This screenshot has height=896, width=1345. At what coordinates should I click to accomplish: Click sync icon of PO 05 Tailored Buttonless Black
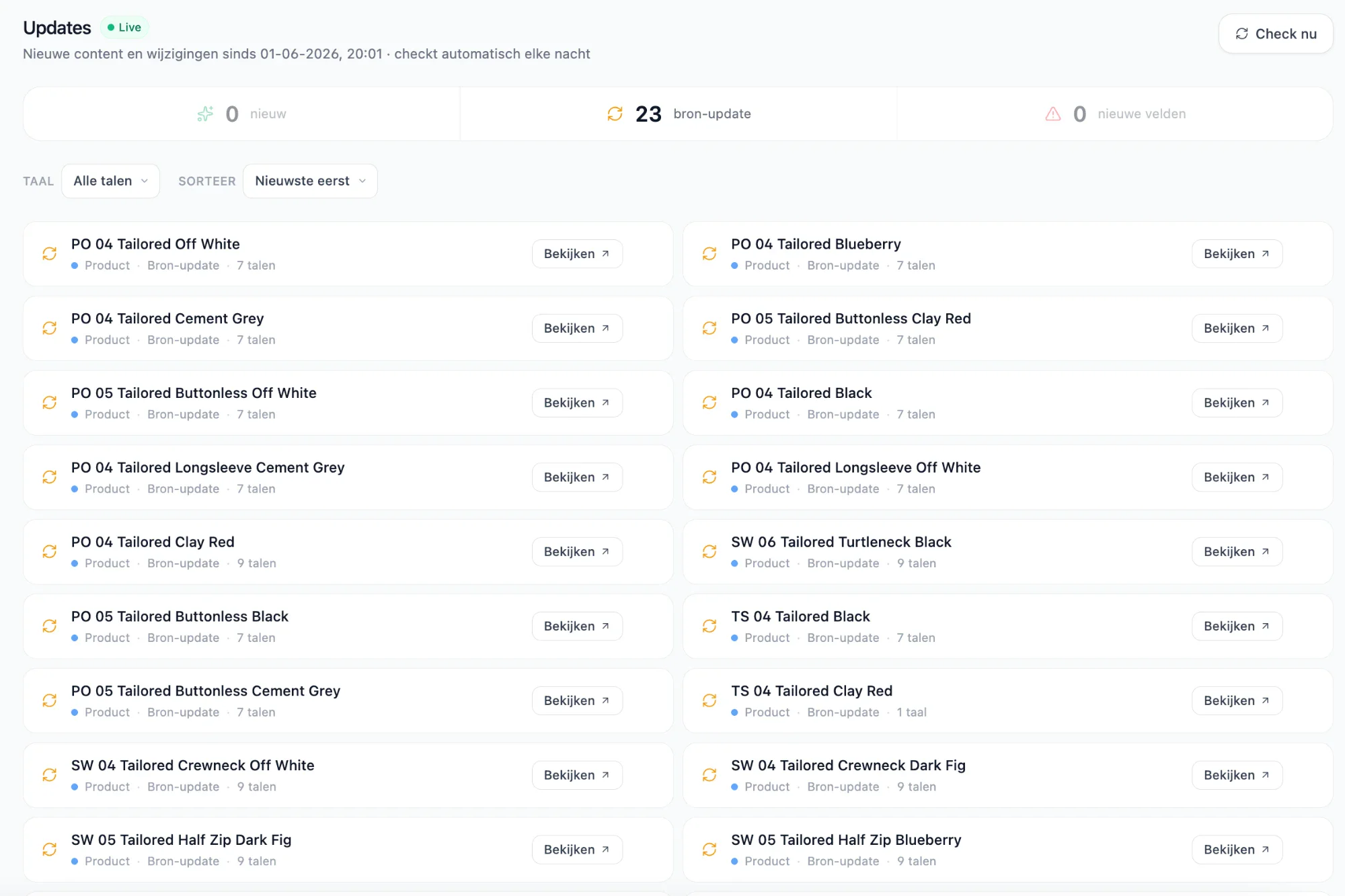[x=50, y=626]
